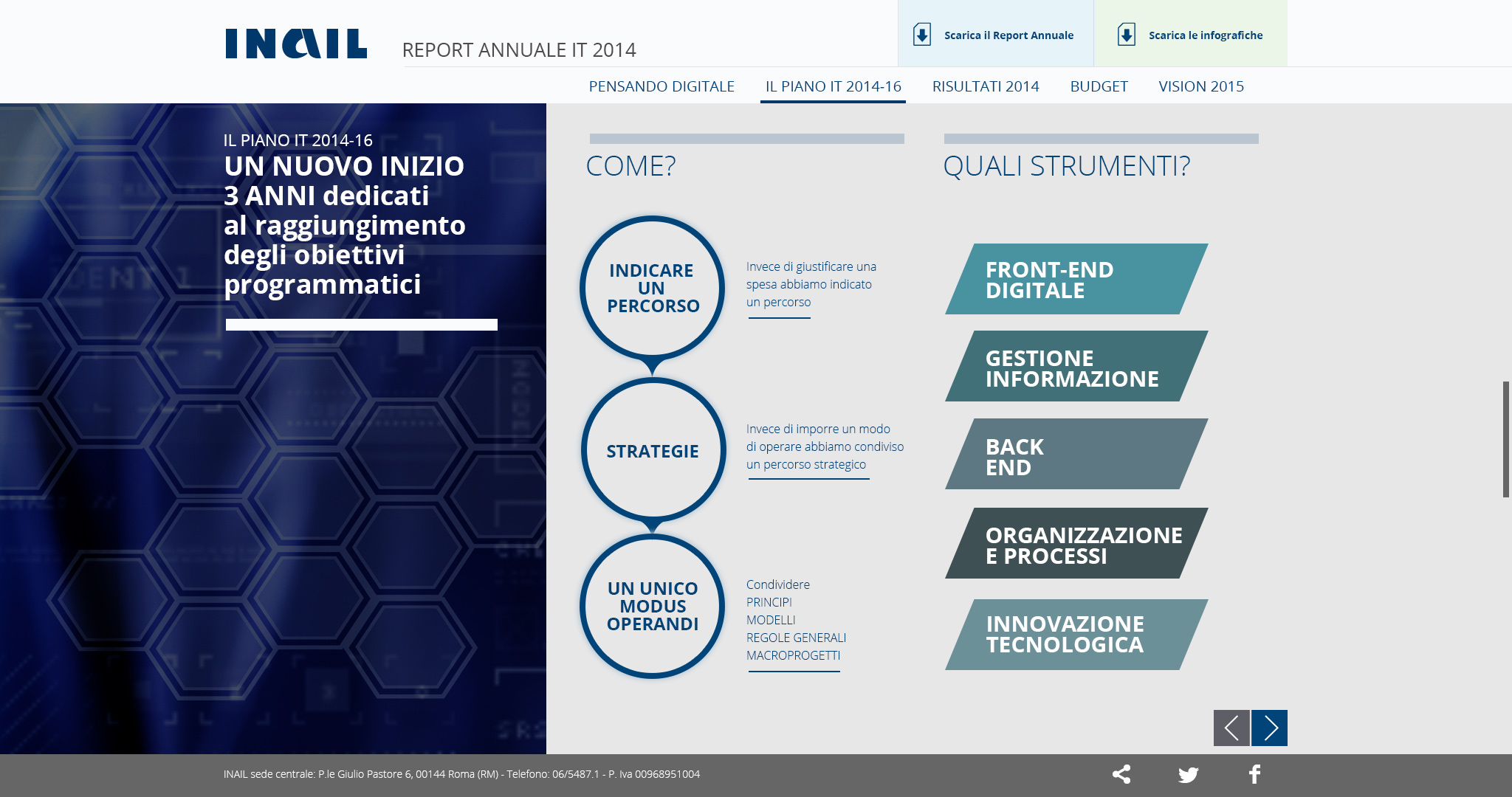The height and width of the screenshot is (797, 1512).
Task: Open the Facebook icon in the footer
Action: [x=1254, y=774]
